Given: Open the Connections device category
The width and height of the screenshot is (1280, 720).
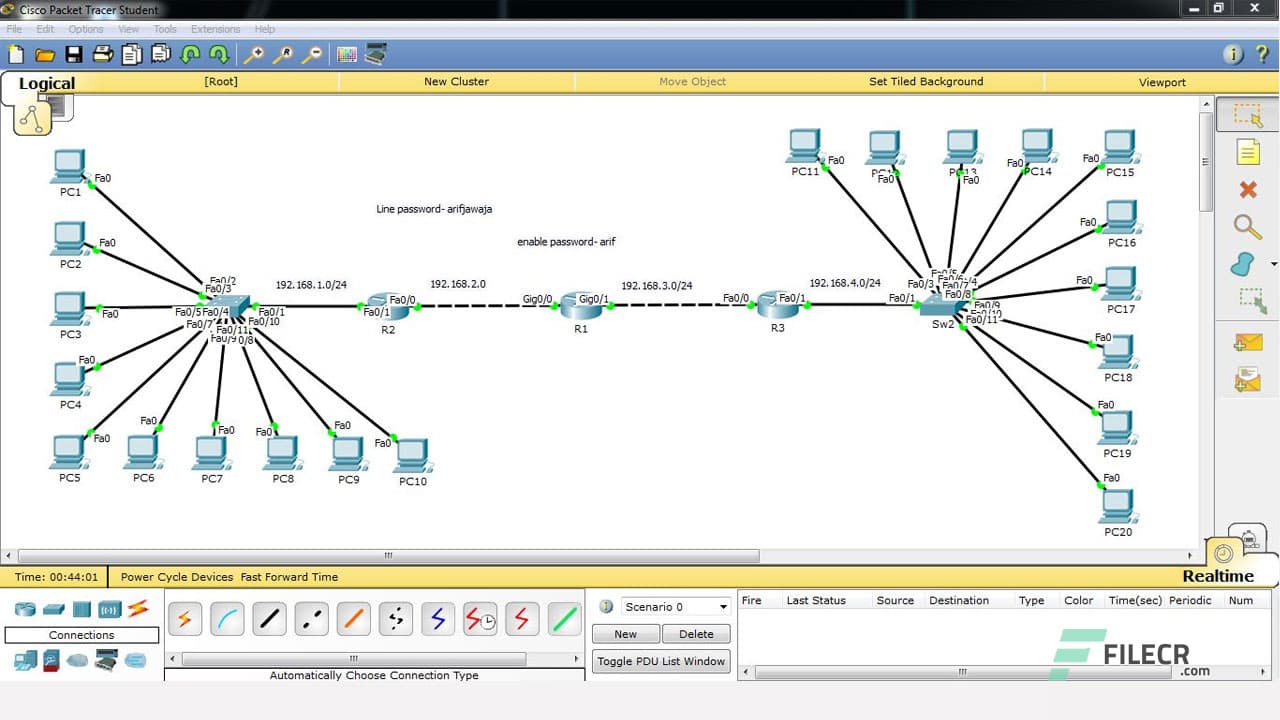Looking at the screenshot, I should pos(137,609).
